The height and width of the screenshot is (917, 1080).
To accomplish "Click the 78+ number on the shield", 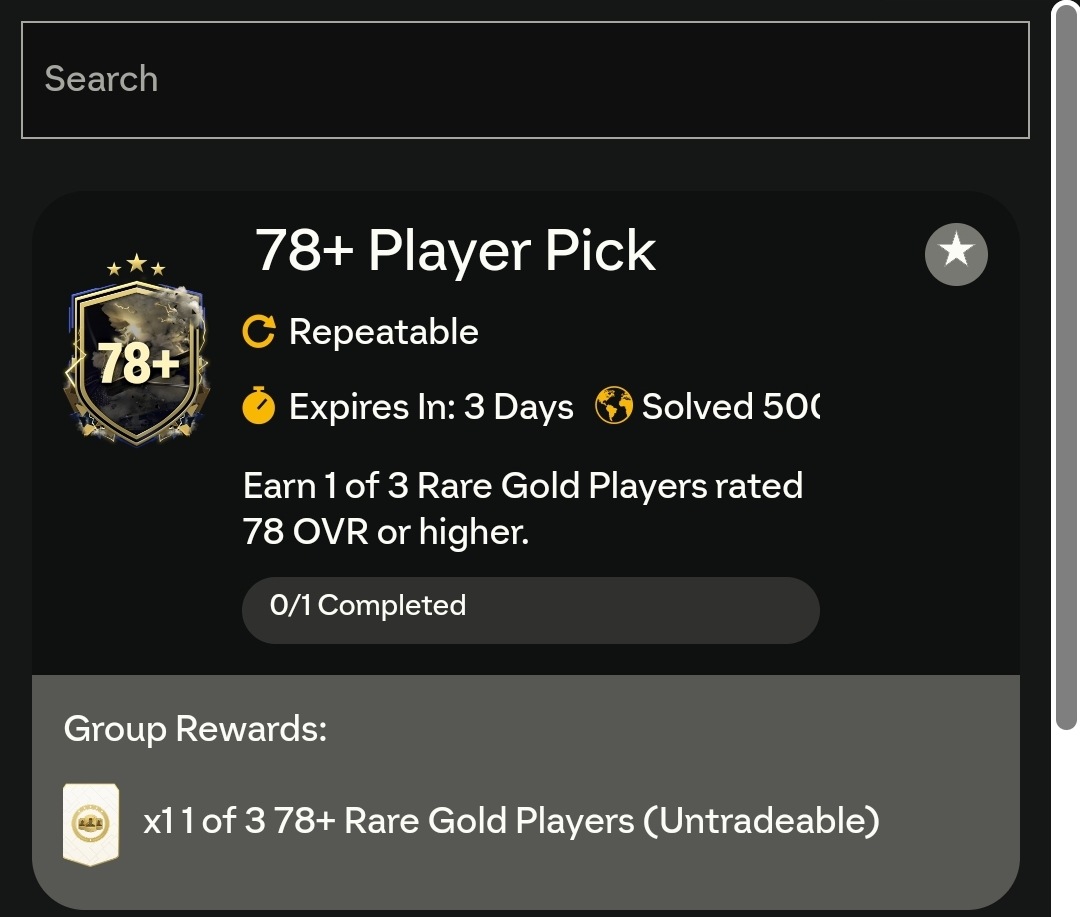I will click(138, 363).
